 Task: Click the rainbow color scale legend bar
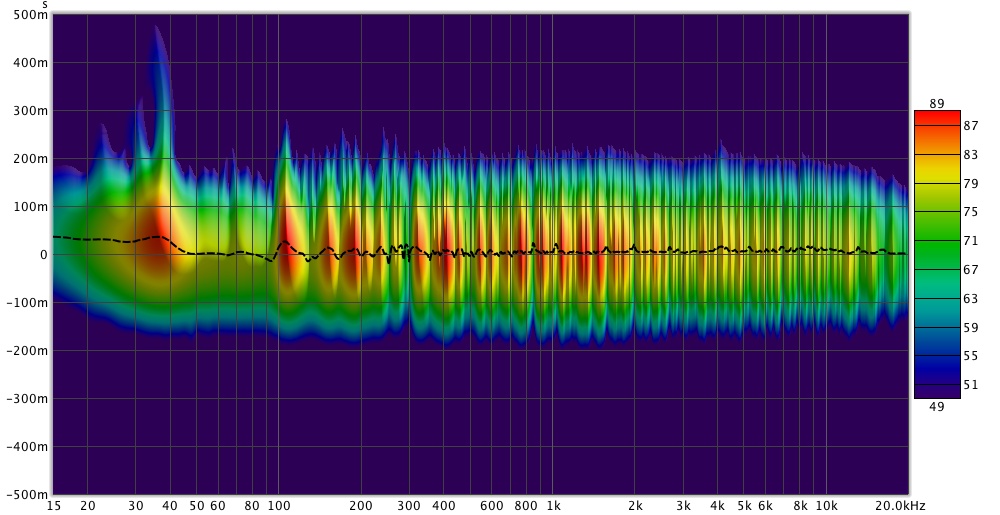point(937,255)
